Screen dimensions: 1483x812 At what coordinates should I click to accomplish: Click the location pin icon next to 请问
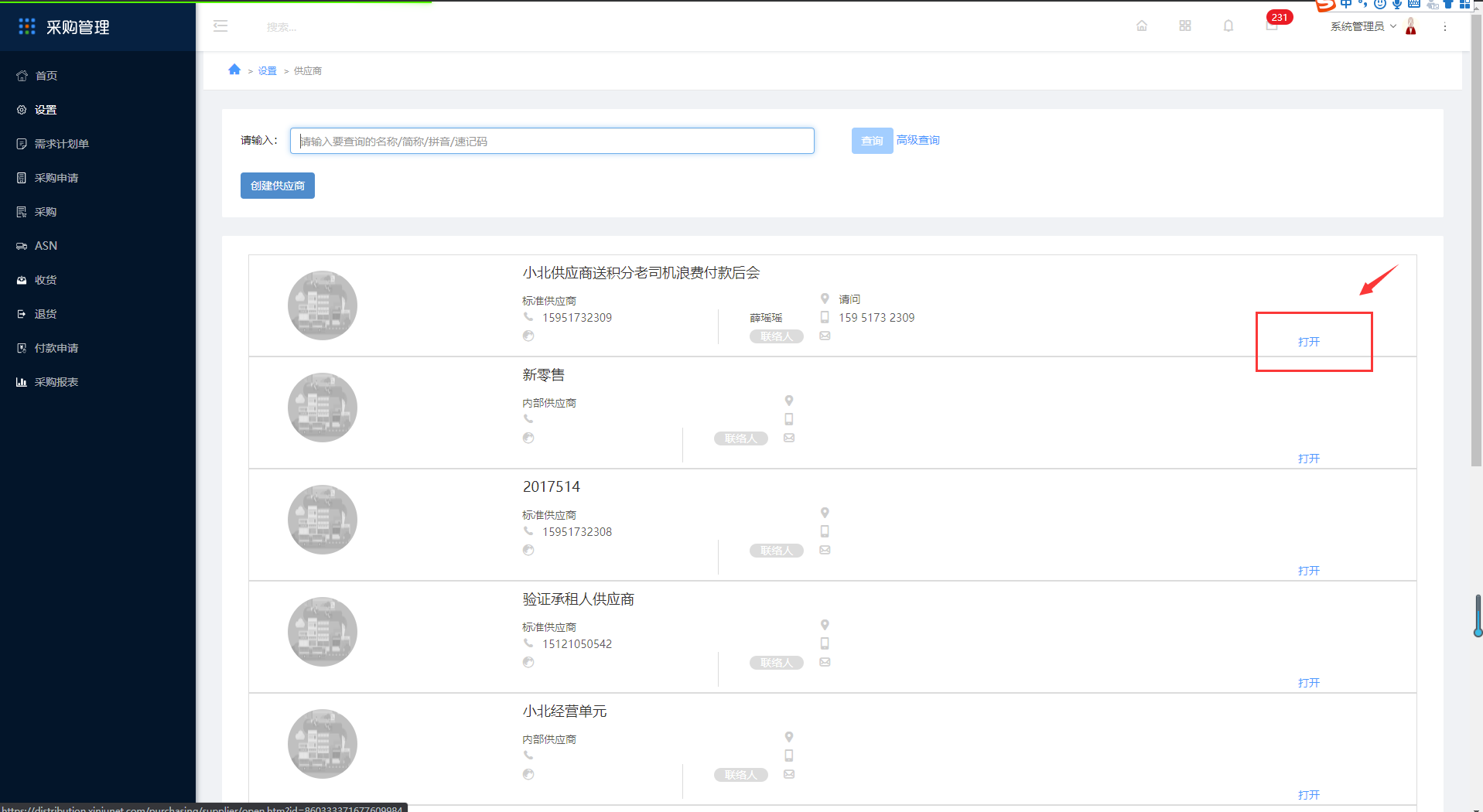[825, 299]
